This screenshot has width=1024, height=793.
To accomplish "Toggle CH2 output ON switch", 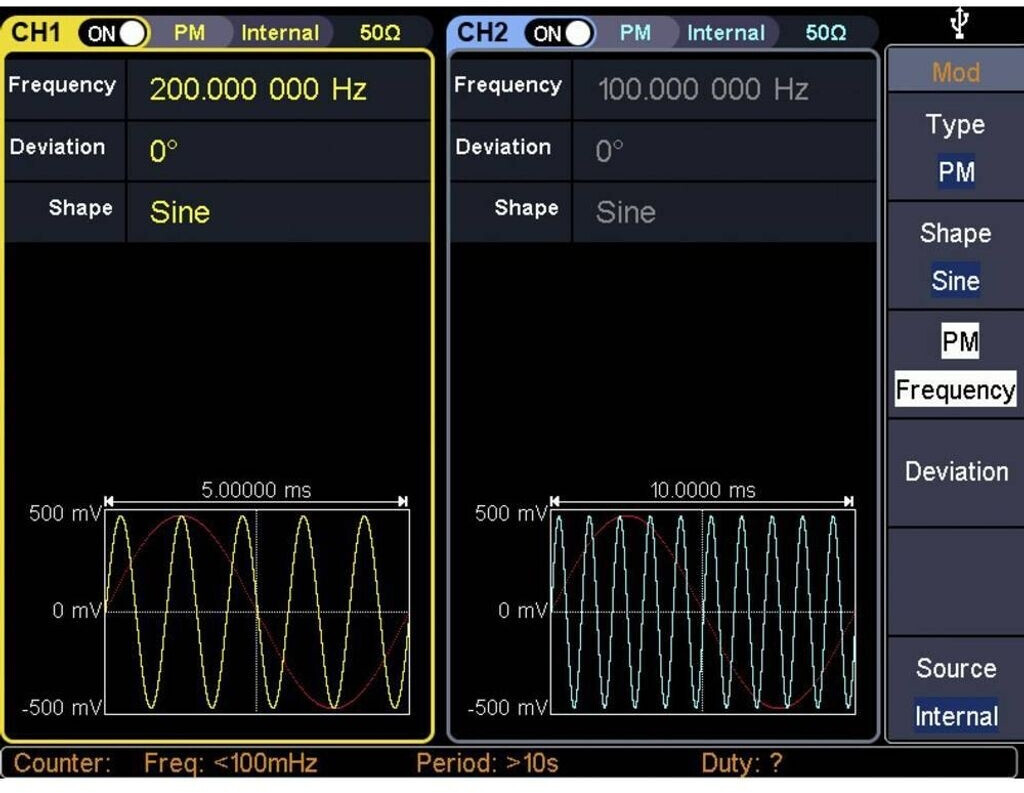I will (x=560, y=33).
